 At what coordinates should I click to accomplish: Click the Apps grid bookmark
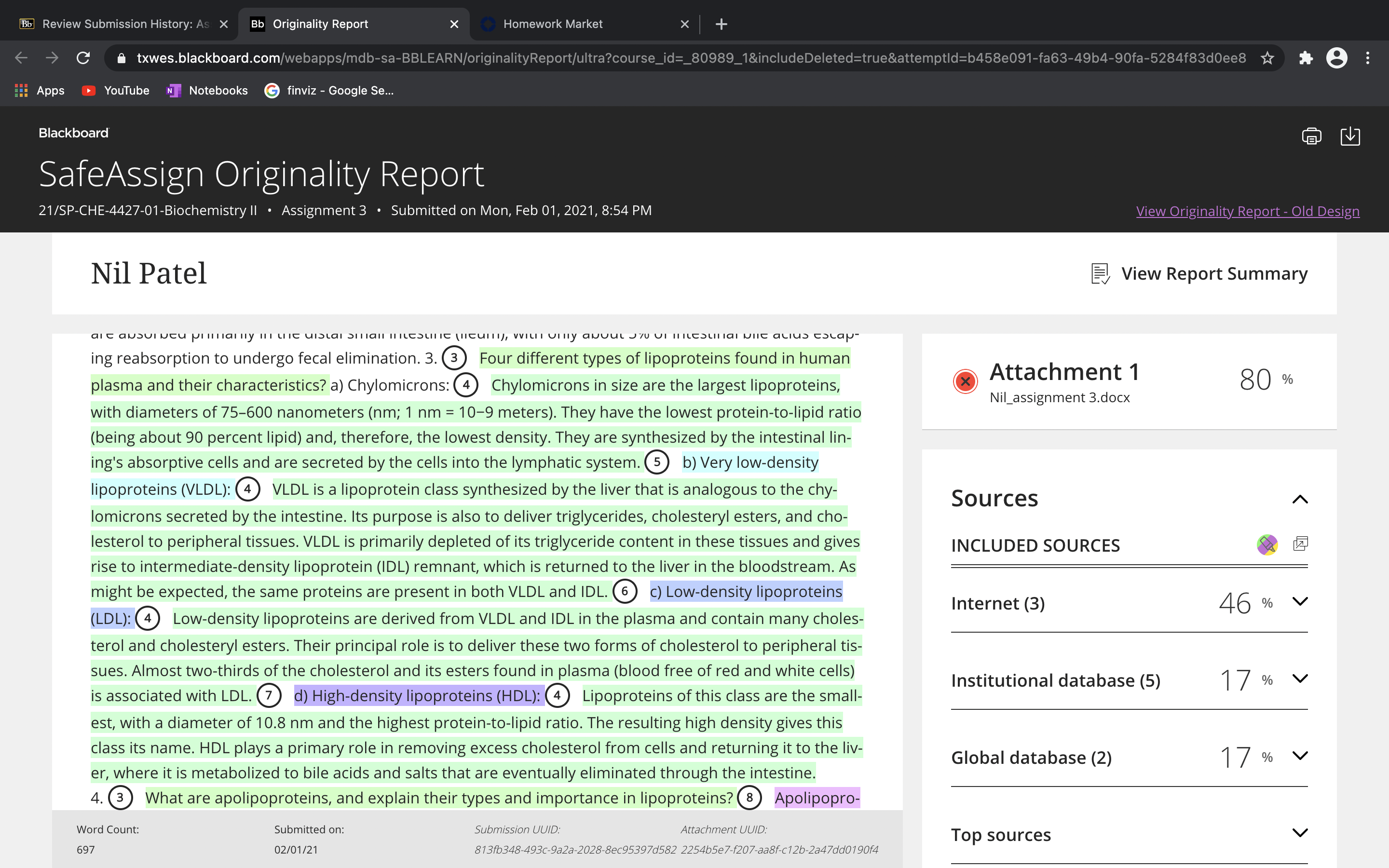pyautogui.click(x=40, y=90)
